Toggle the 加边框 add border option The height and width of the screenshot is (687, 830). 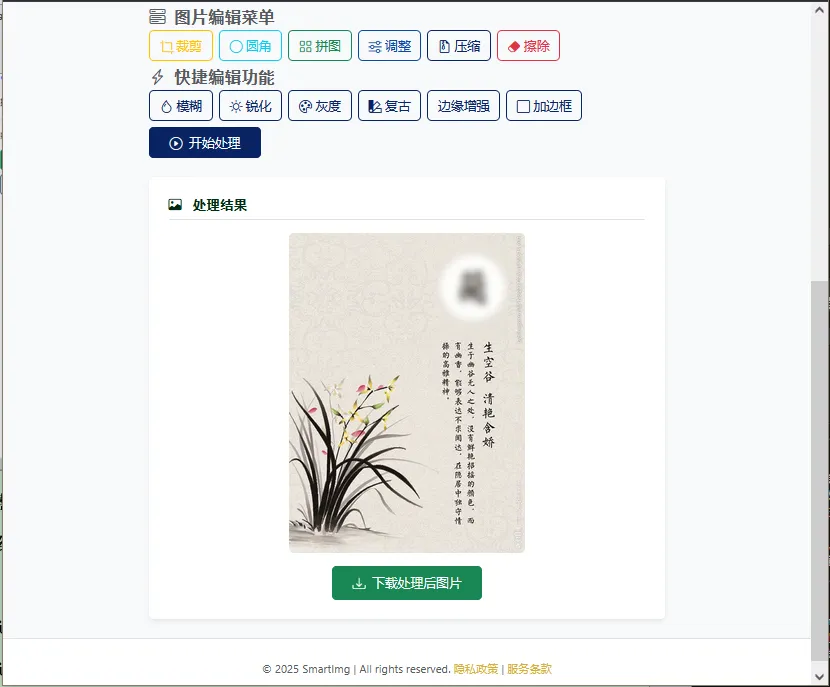click(544, 106)
